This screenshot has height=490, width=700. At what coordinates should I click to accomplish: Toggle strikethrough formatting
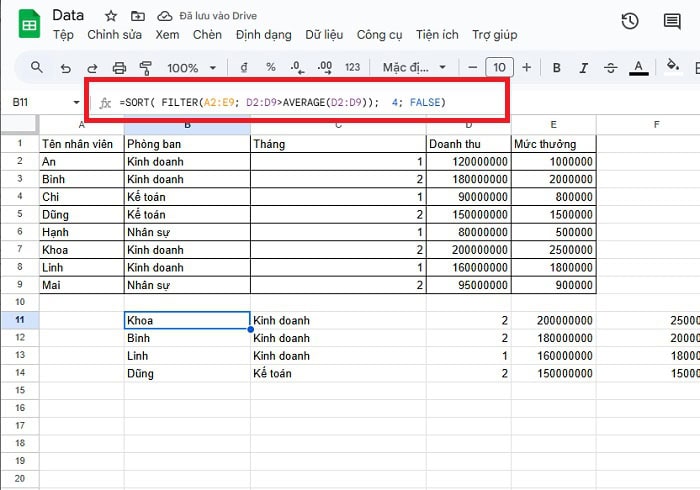[x=609, y=68]
